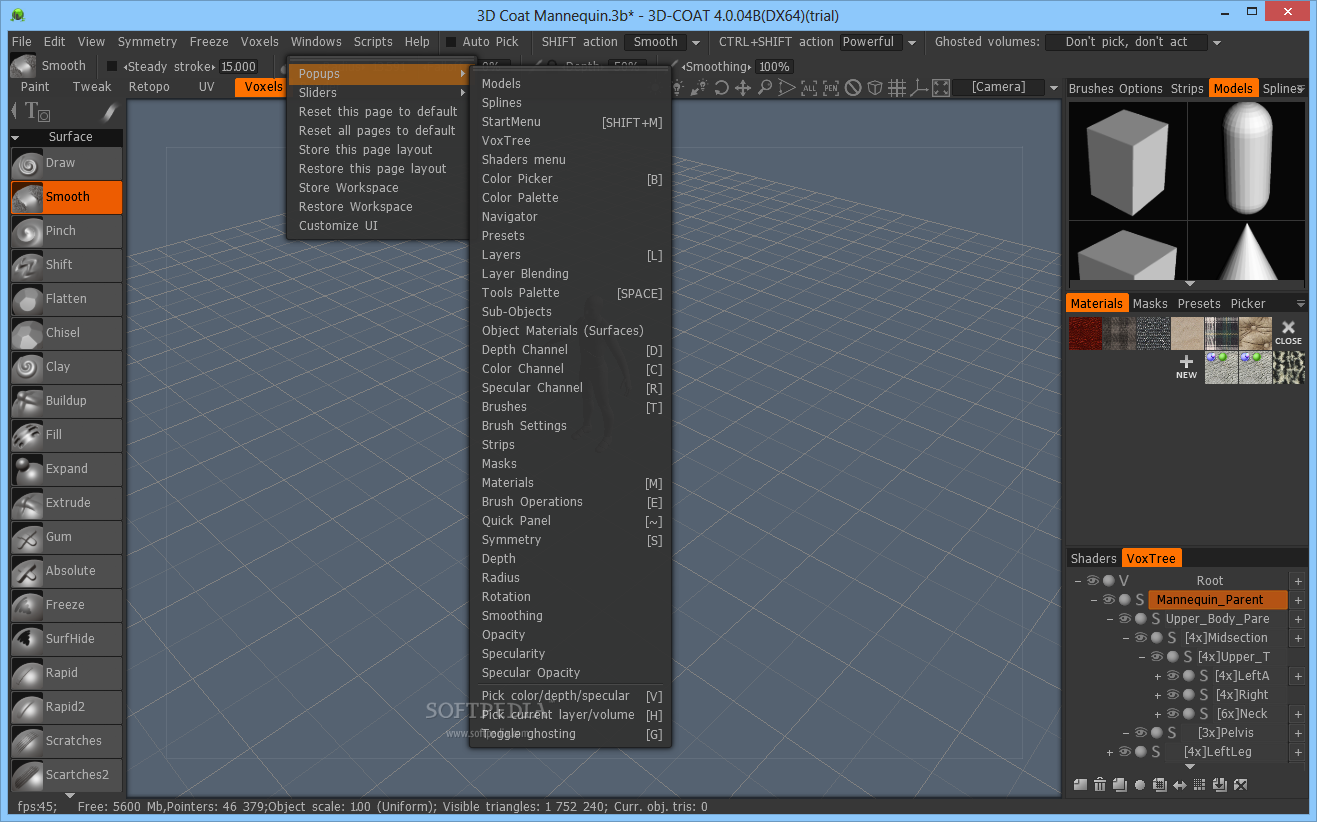Image resolution: width=1317 pixels, height=822 pixels.
Task: Click the double-arrow icon under VoxTree
Action: point(1180,785)
